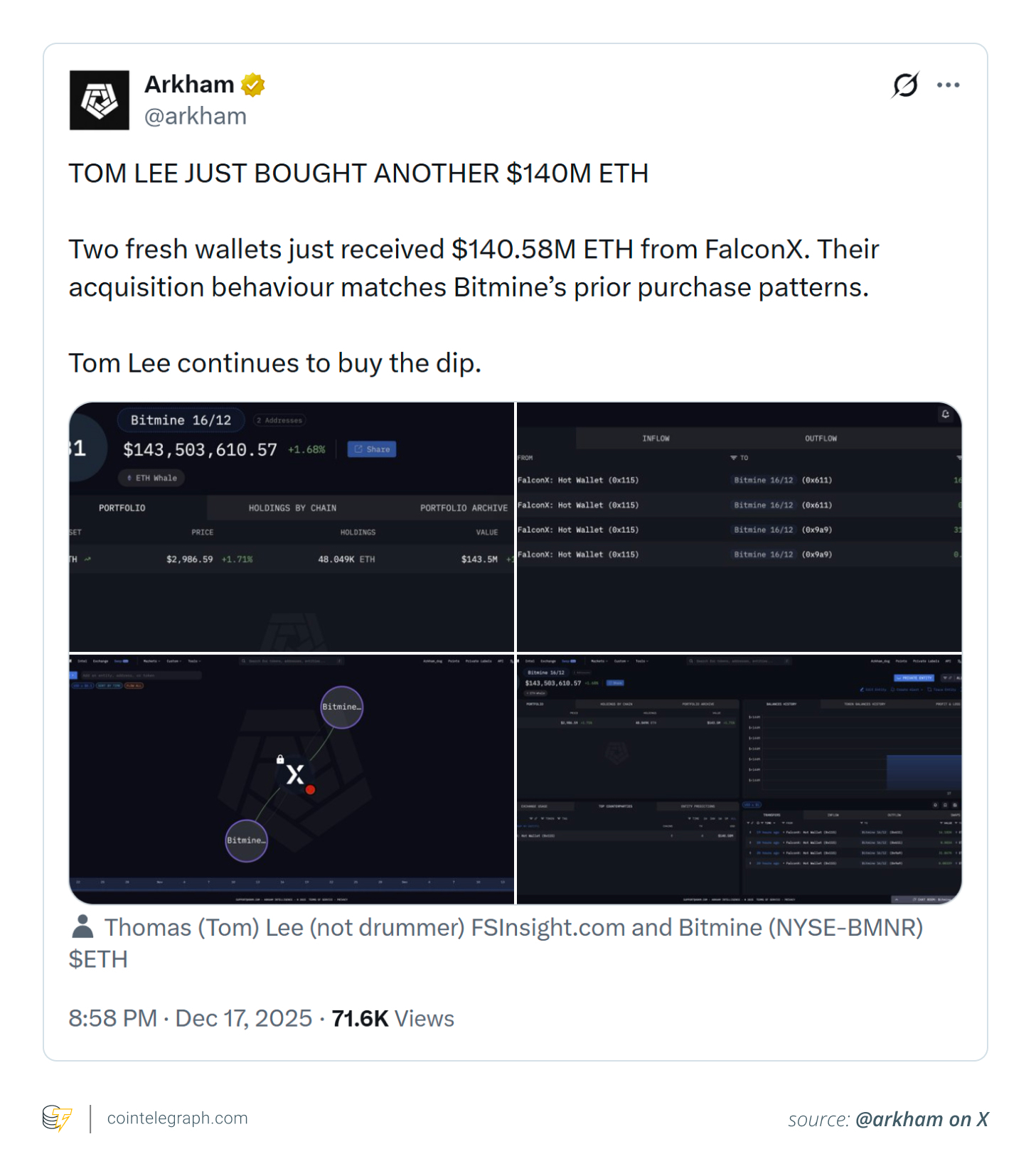Image resolution: width=1031 pixels, height=1176 pixels.
Task: Expand the Tools dropdown
Action: coord(193,661)
